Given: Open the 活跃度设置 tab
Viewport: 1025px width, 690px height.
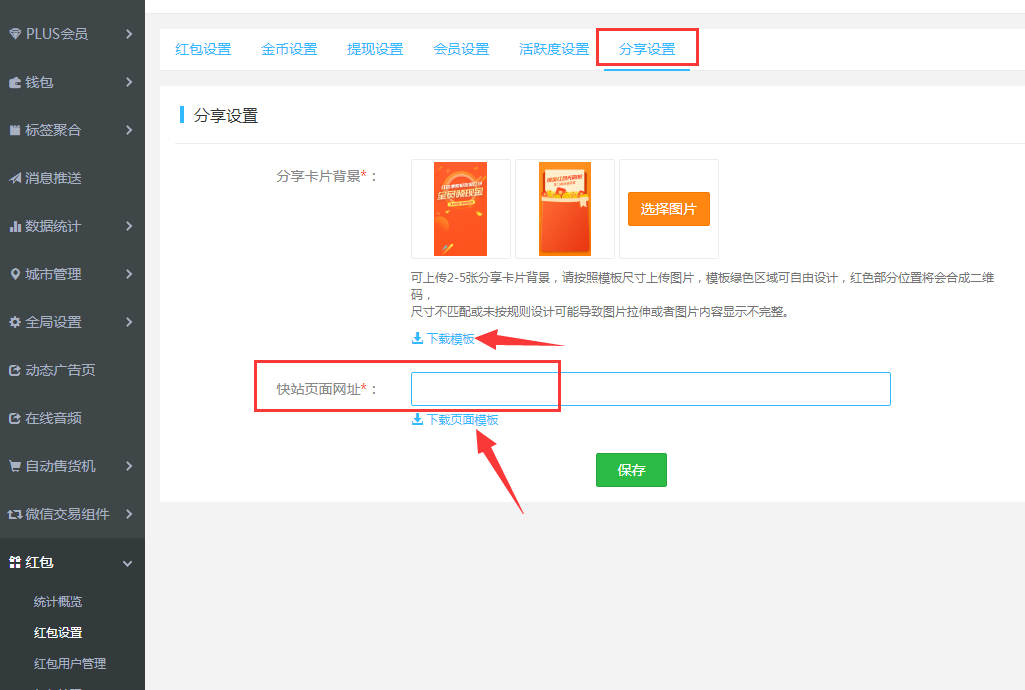Looking at the screenshot, I should [553, 49].
